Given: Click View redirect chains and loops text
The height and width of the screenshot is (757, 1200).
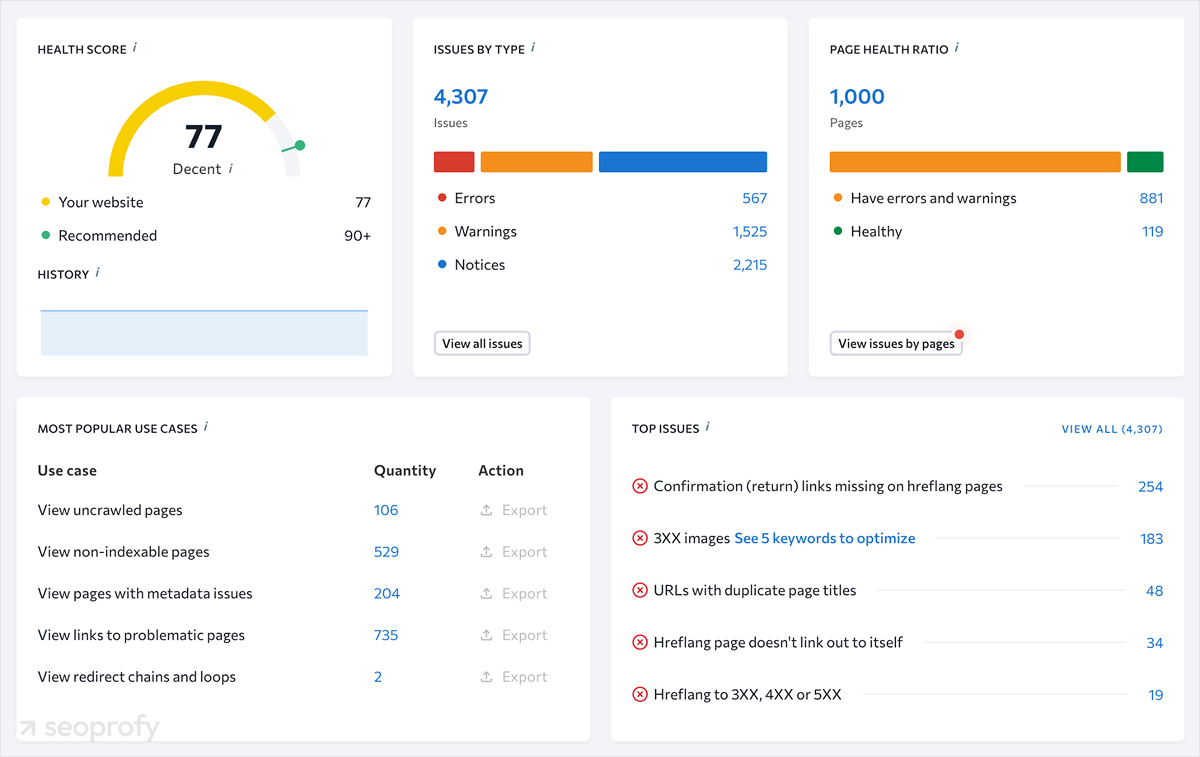Looking at the screenshot, I should pos(137,677).
